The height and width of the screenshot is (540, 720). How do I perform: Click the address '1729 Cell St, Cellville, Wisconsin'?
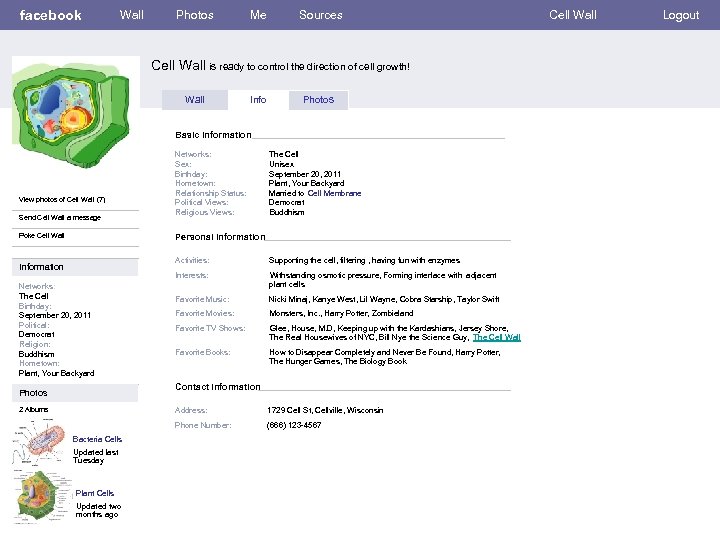[x=325, y=410]
